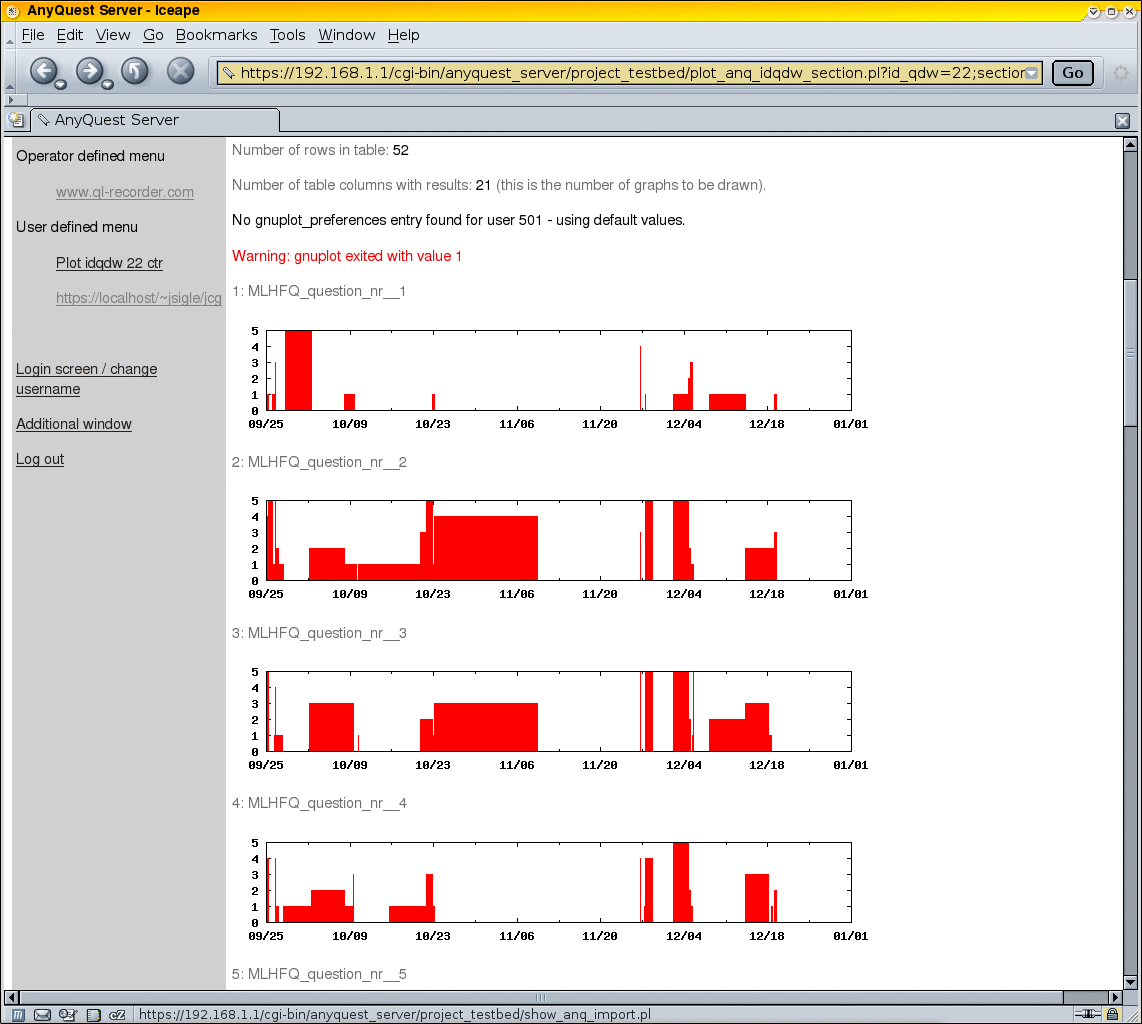
Task: Open the Go menu
Action: (x=153, y=35)
